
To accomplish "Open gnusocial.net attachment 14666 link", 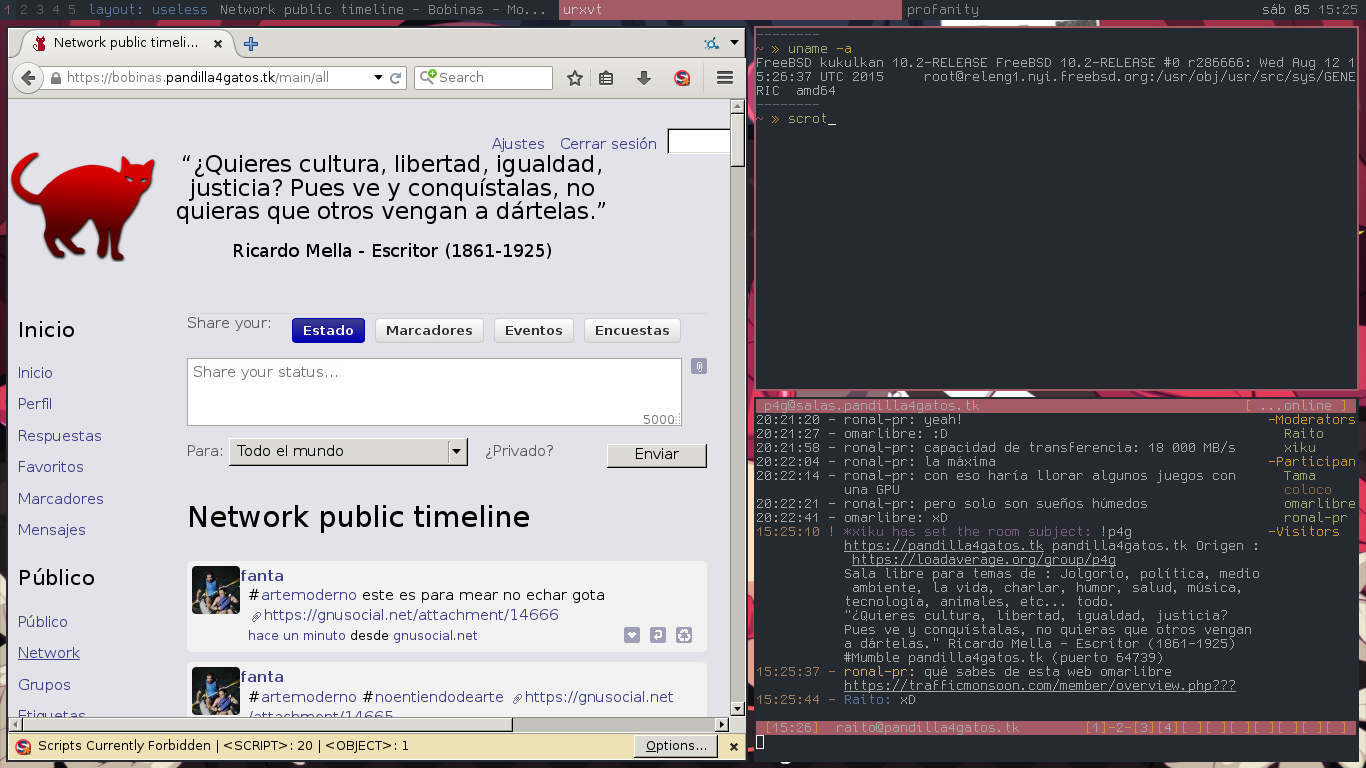I will (411, 615).
